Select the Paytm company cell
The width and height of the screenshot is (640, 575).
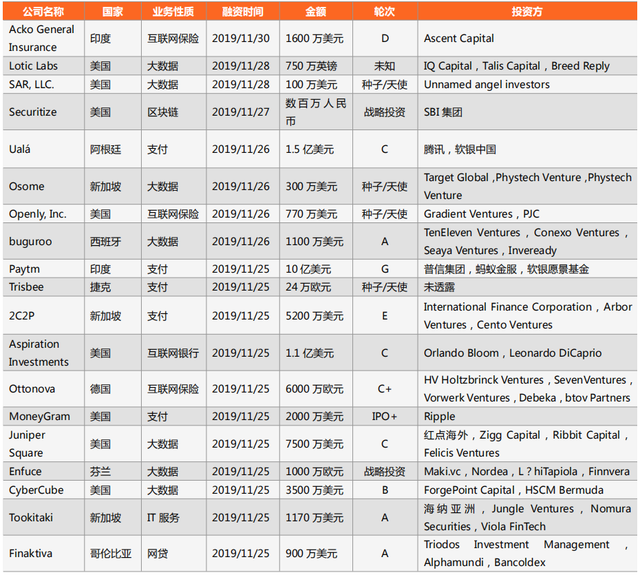click(x=44, y=269)
